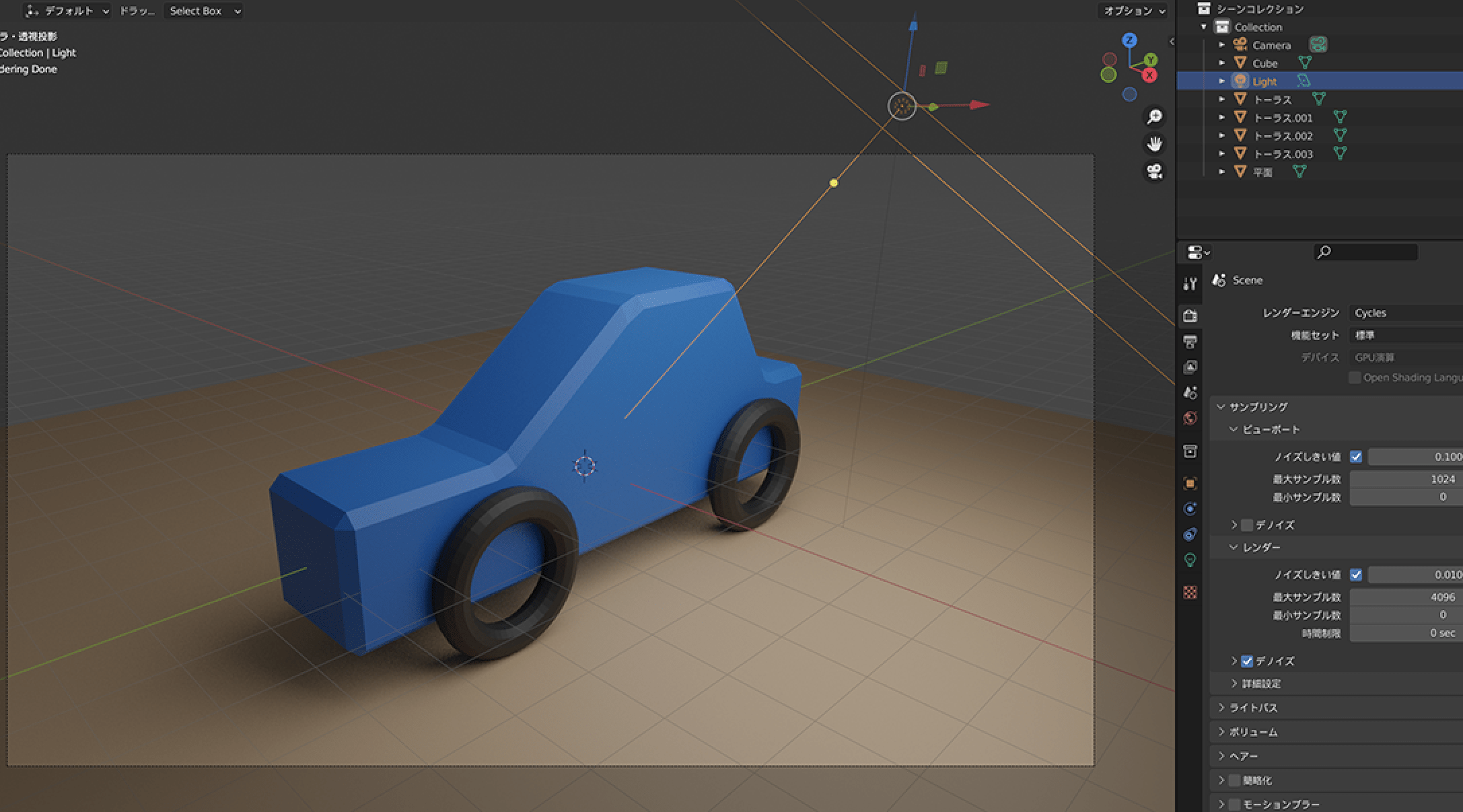Enable the viewport noise threshold checkbox
The height and width of the screenshot is (812, 1463).
pos(1356,457)
